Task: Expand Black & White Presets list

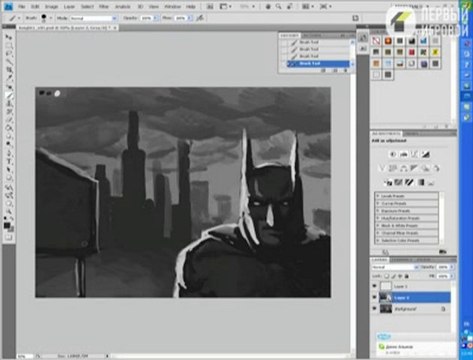Action: point(378,226)
